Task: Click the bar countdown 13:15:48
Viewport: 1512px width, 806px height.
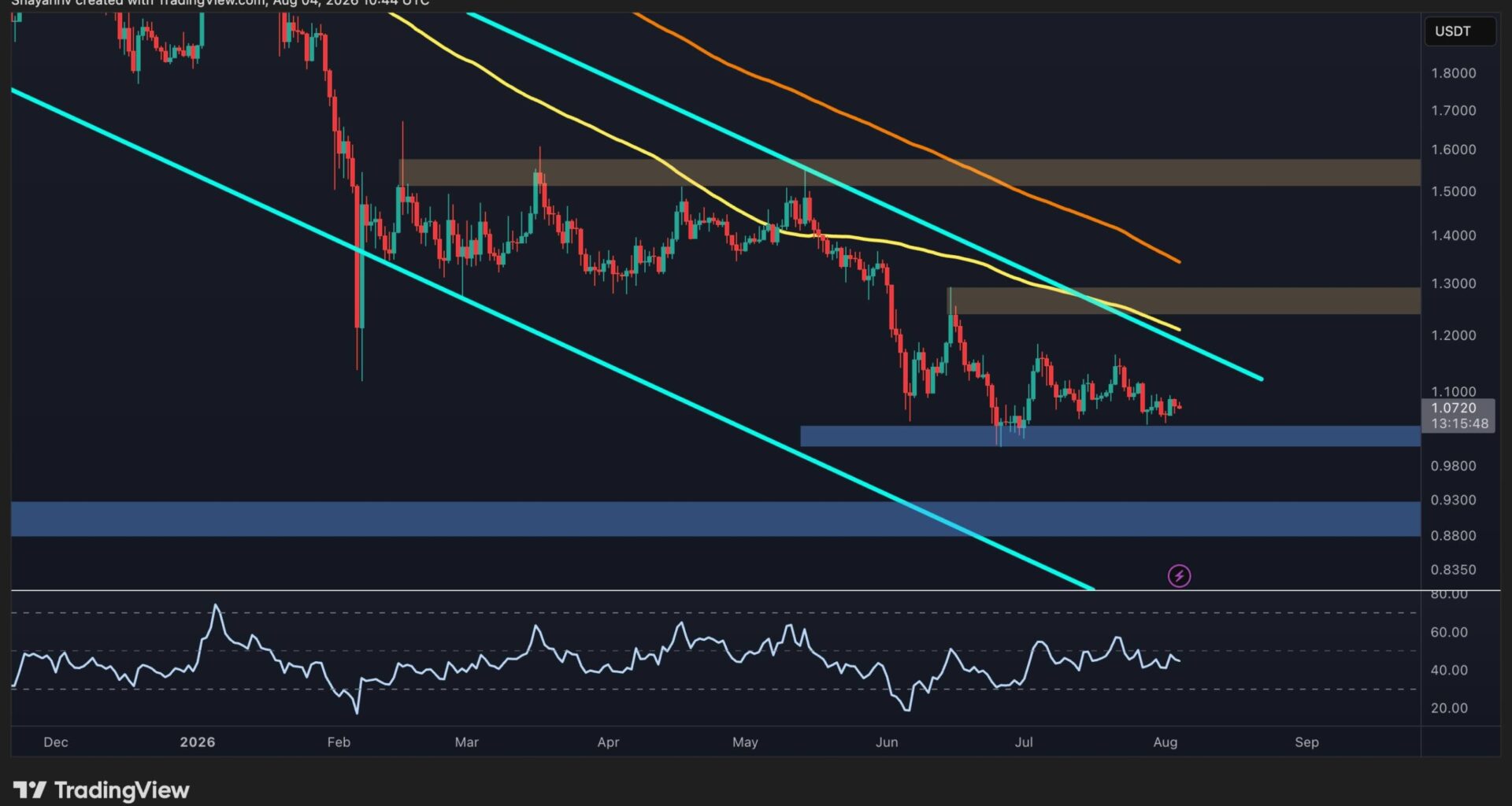Action: 1459,423
